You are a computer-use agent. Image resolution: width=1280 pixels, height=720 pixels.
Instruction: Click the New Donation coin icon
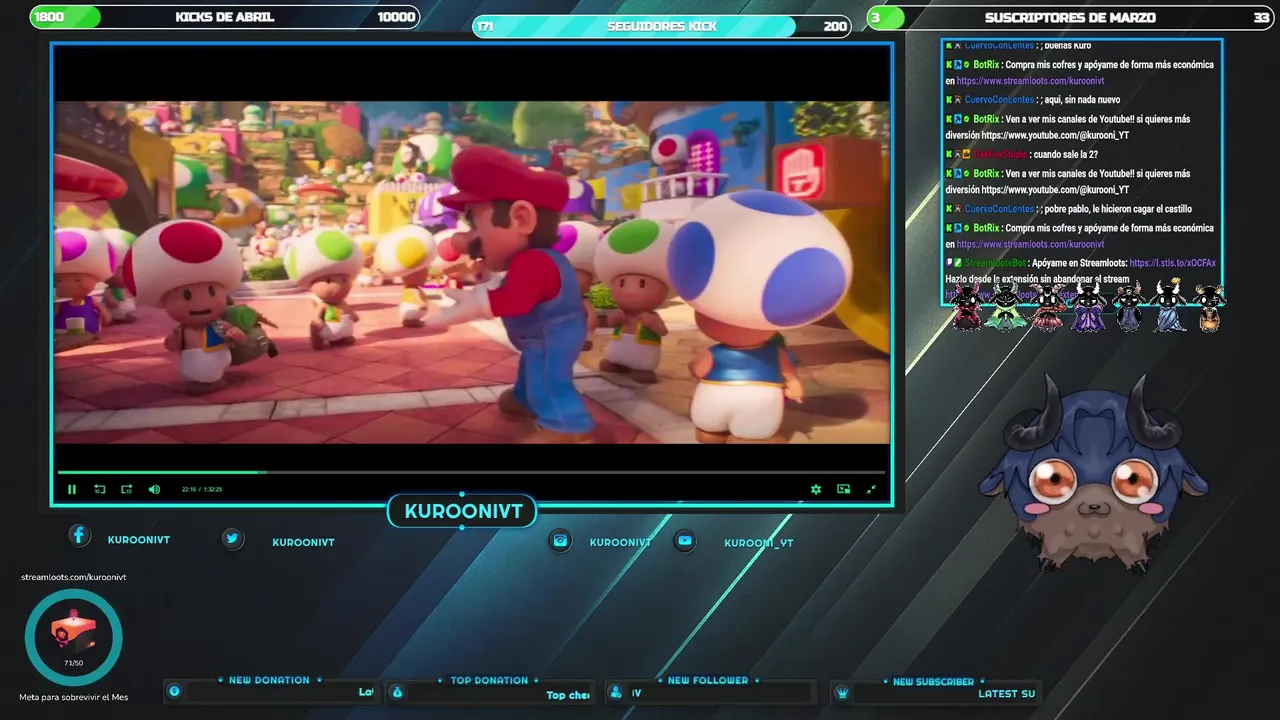pos(174,691)
